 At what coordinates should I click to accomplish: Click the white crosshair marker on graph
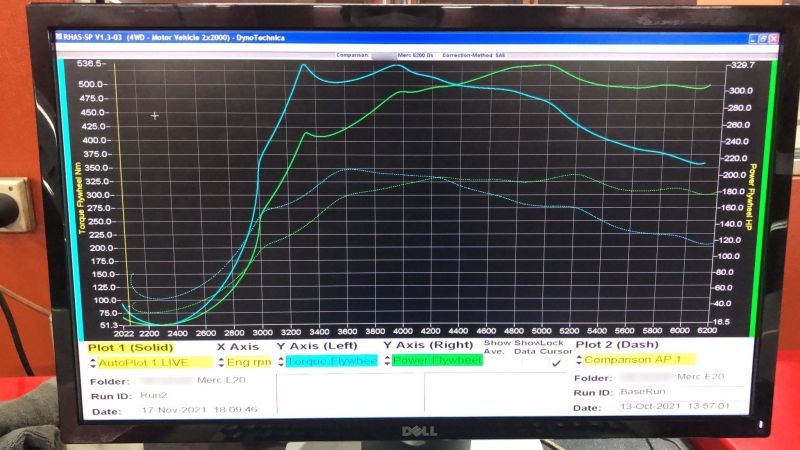tap(155, 116)
